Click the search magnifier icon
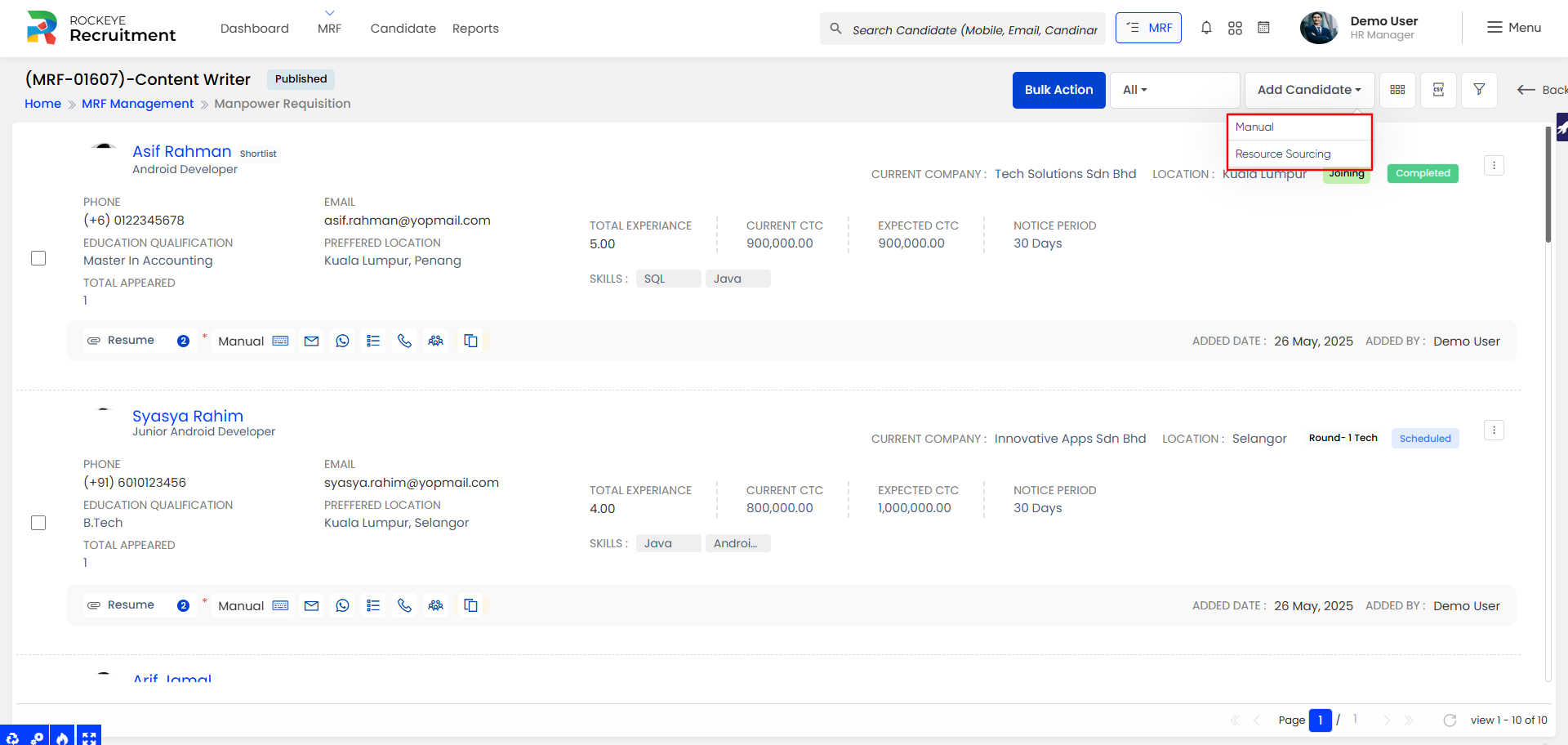Viewport: 1568px width, 745px height. click(835, 29)
